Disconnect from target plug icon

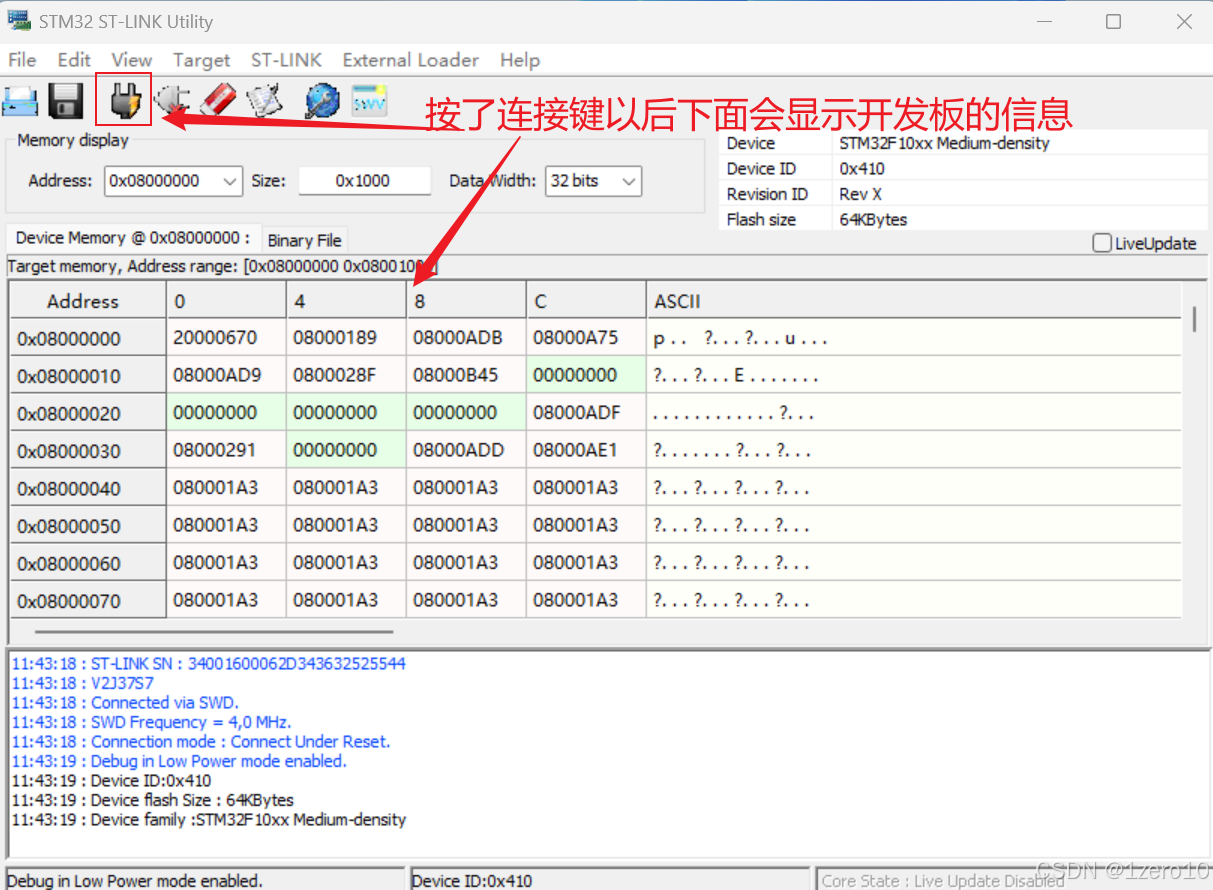point(171,100)
